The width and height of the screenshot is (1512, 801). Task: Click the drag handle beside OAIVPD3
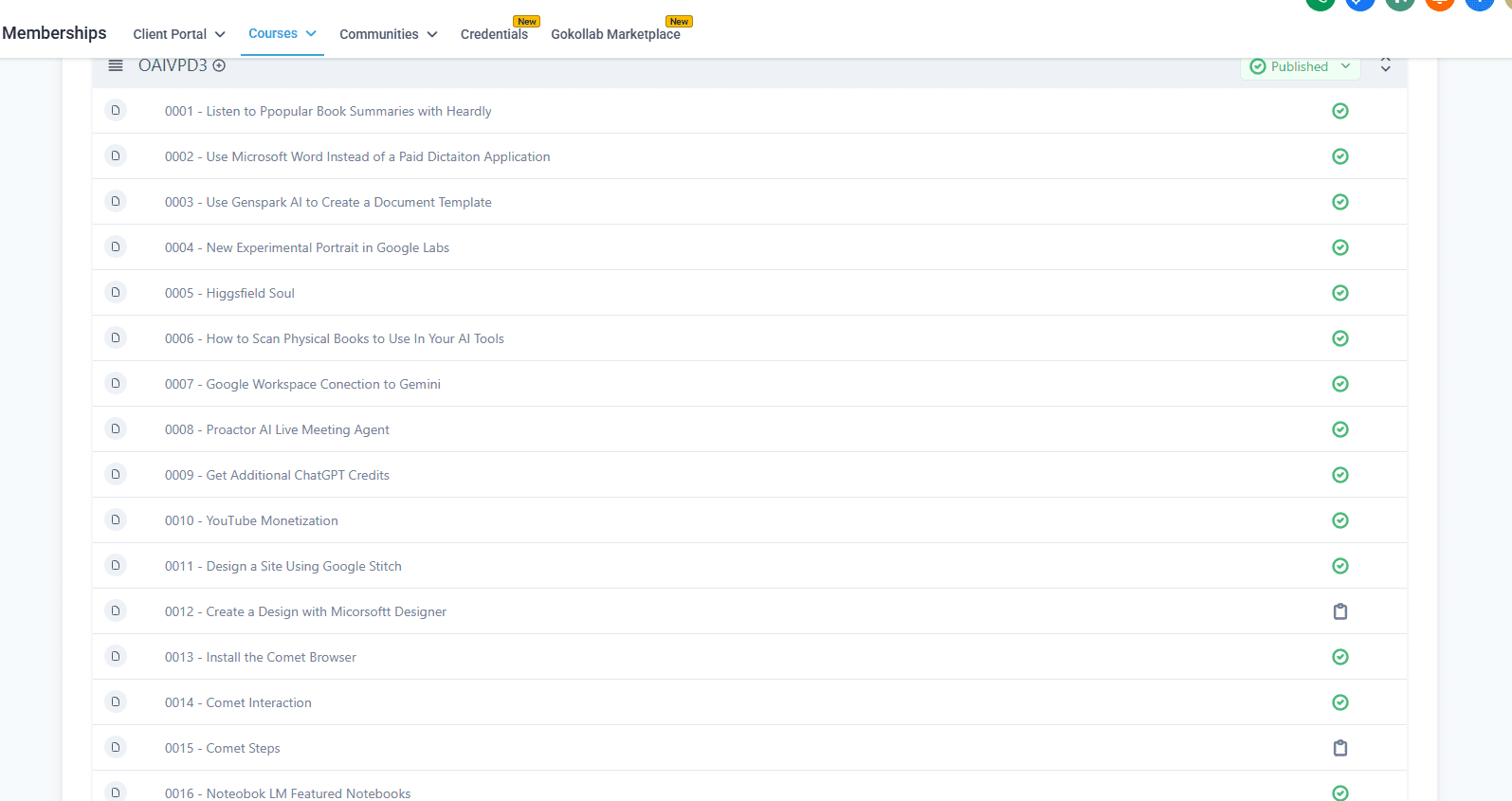click(x=116, y=66)
